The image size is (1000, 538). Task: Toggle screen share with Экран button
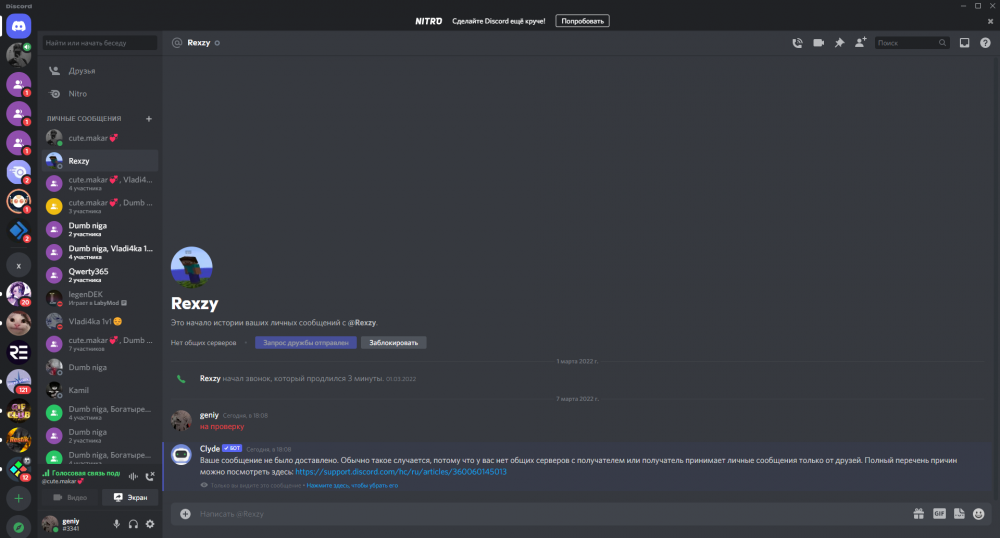coord(130,497)
